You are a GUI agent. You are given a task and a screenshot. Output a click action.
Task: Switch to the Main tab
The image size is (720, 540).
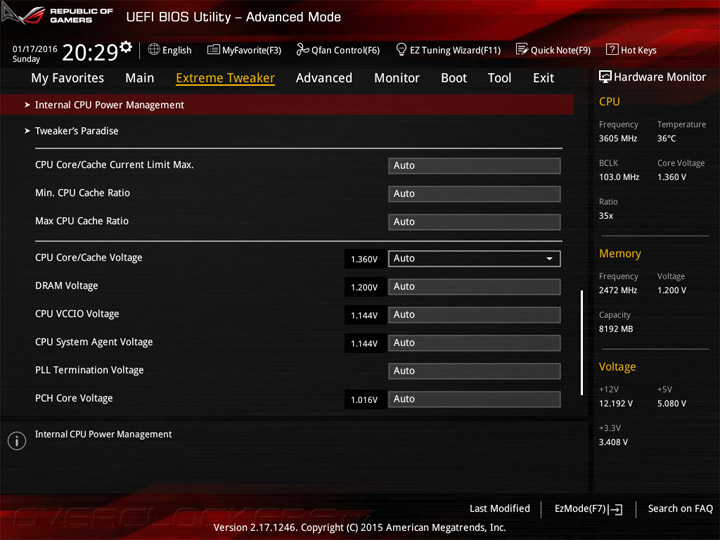pos(140,78)
